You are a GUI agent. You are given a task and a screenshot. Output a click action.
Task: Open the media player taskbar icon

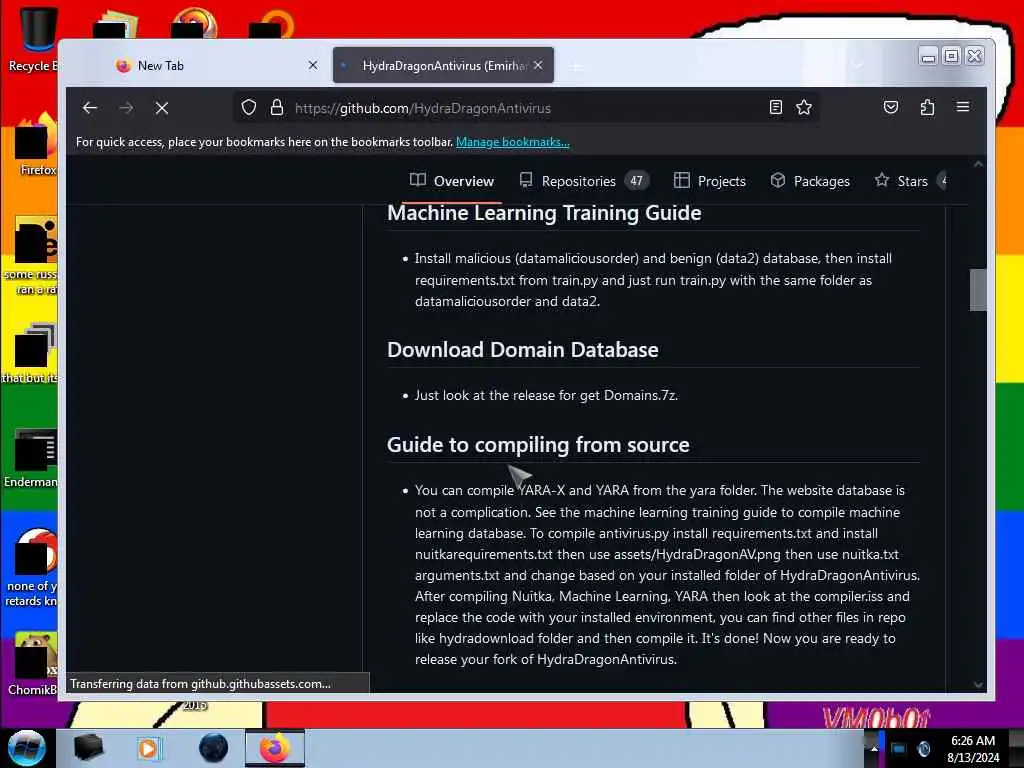[148, 748]
